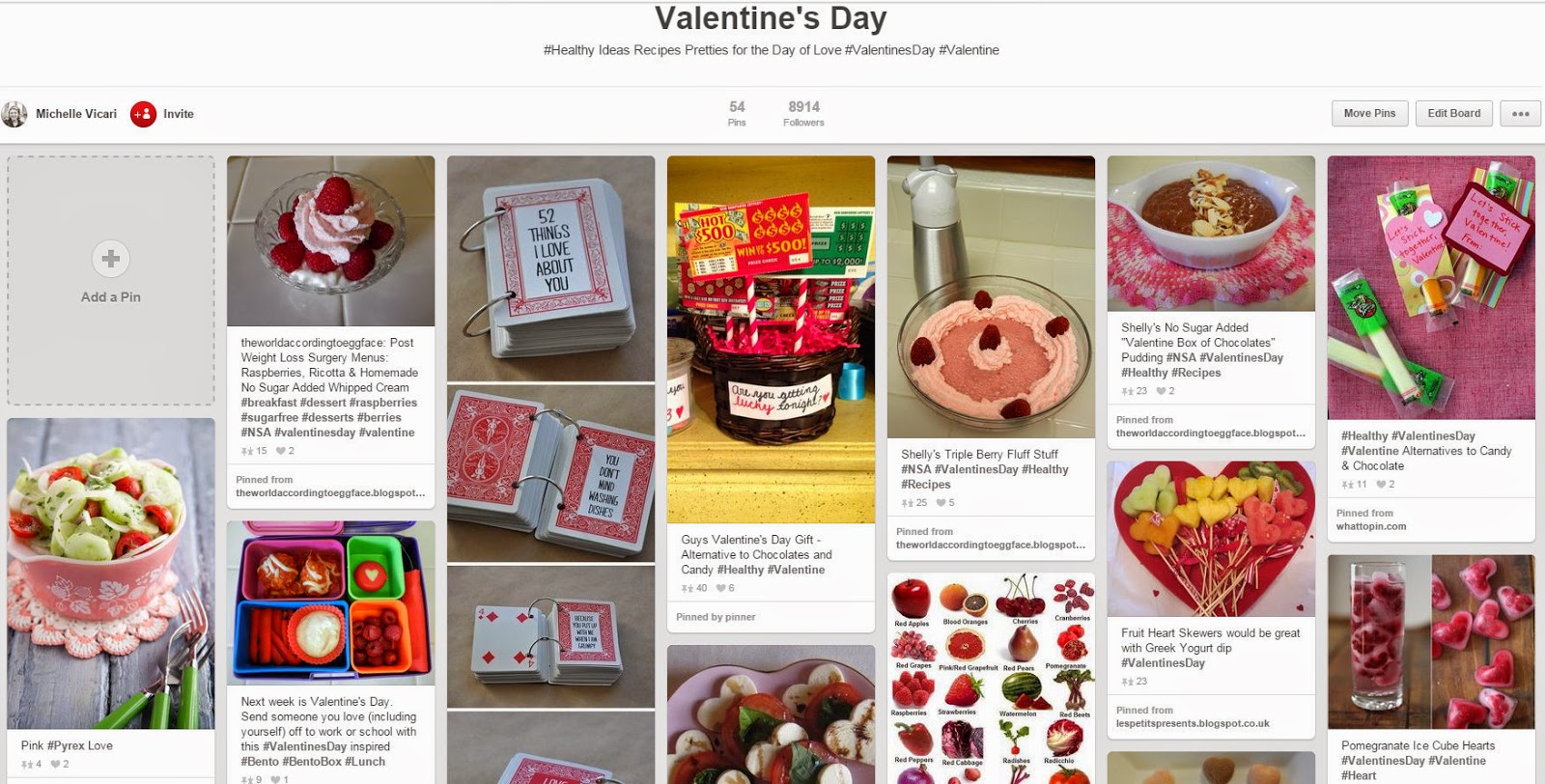This screenshot has width=1545, height=784.
Task: Click the Add a Pin plus icon
Action: click(111, 259)
